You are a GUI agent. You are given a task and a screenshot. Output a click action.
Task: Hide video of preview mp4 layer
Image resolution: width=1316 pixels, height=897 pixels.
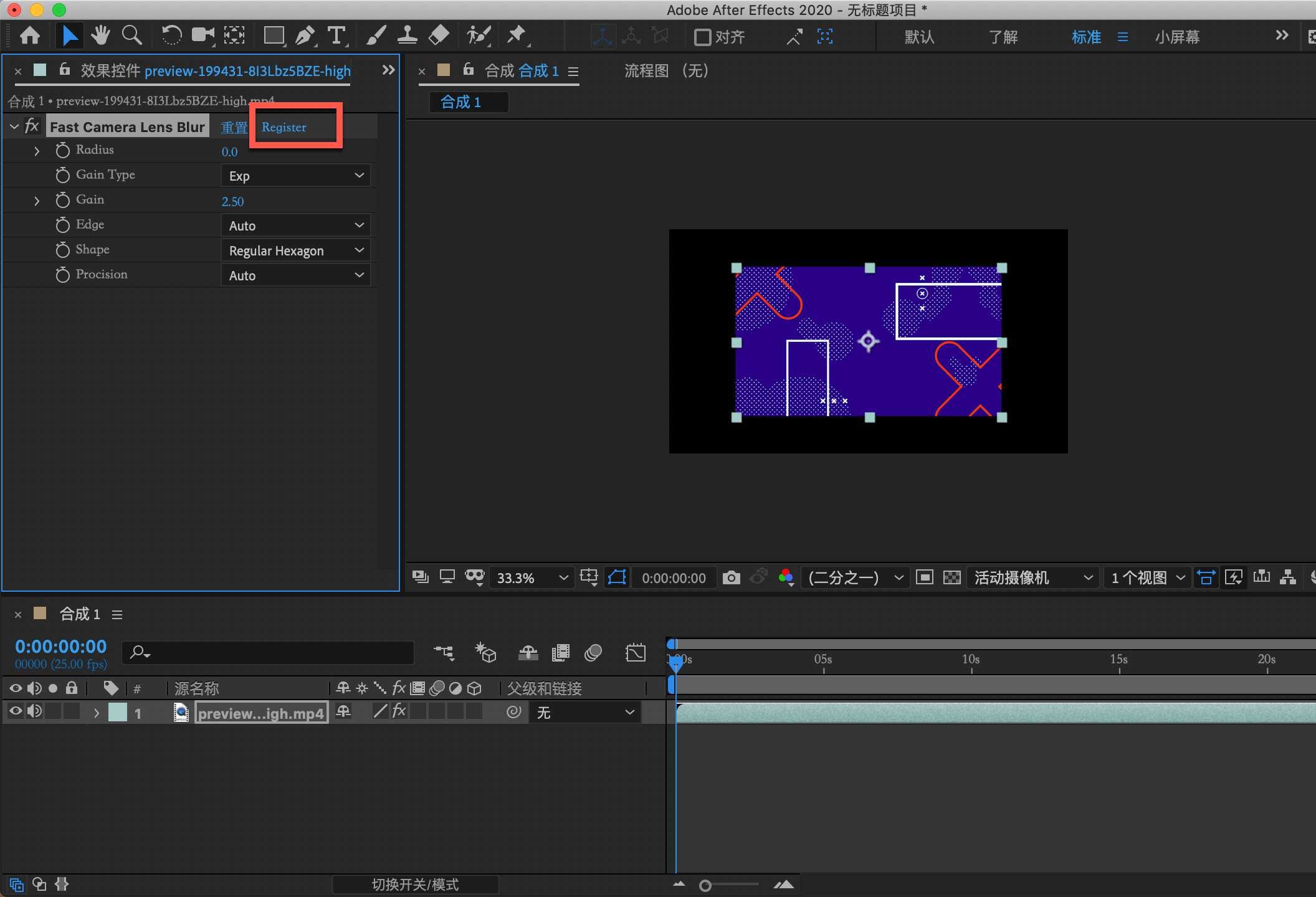[x=16, y=711]
